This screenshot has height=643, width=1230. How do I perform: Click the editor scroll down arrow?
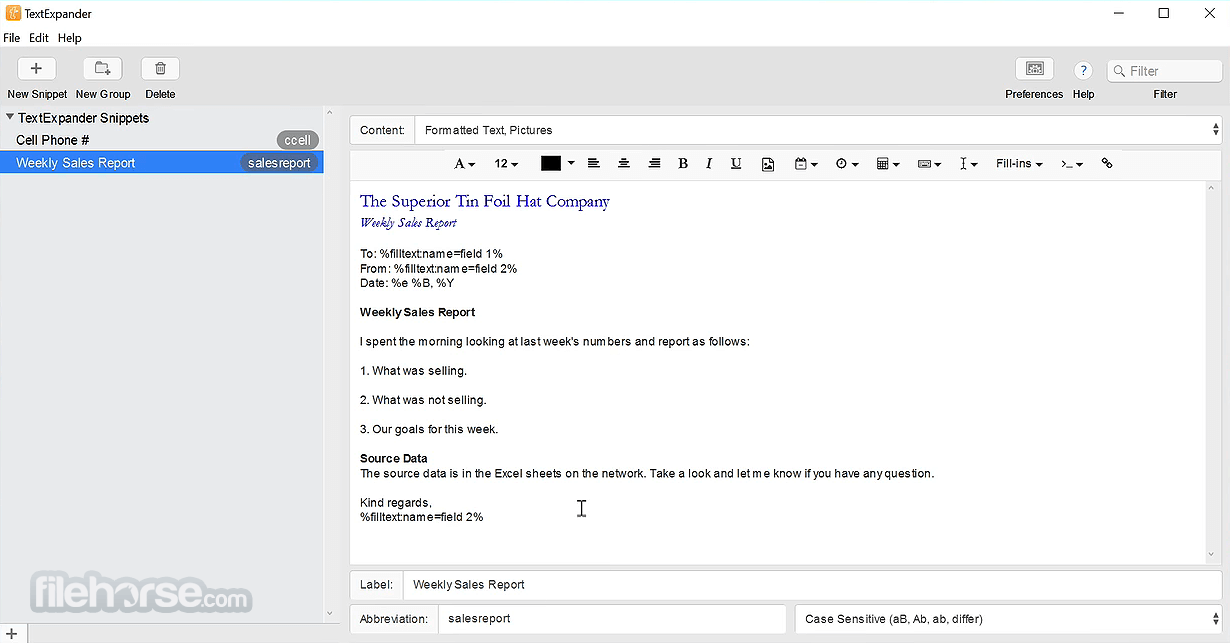tap(1211, 554)
